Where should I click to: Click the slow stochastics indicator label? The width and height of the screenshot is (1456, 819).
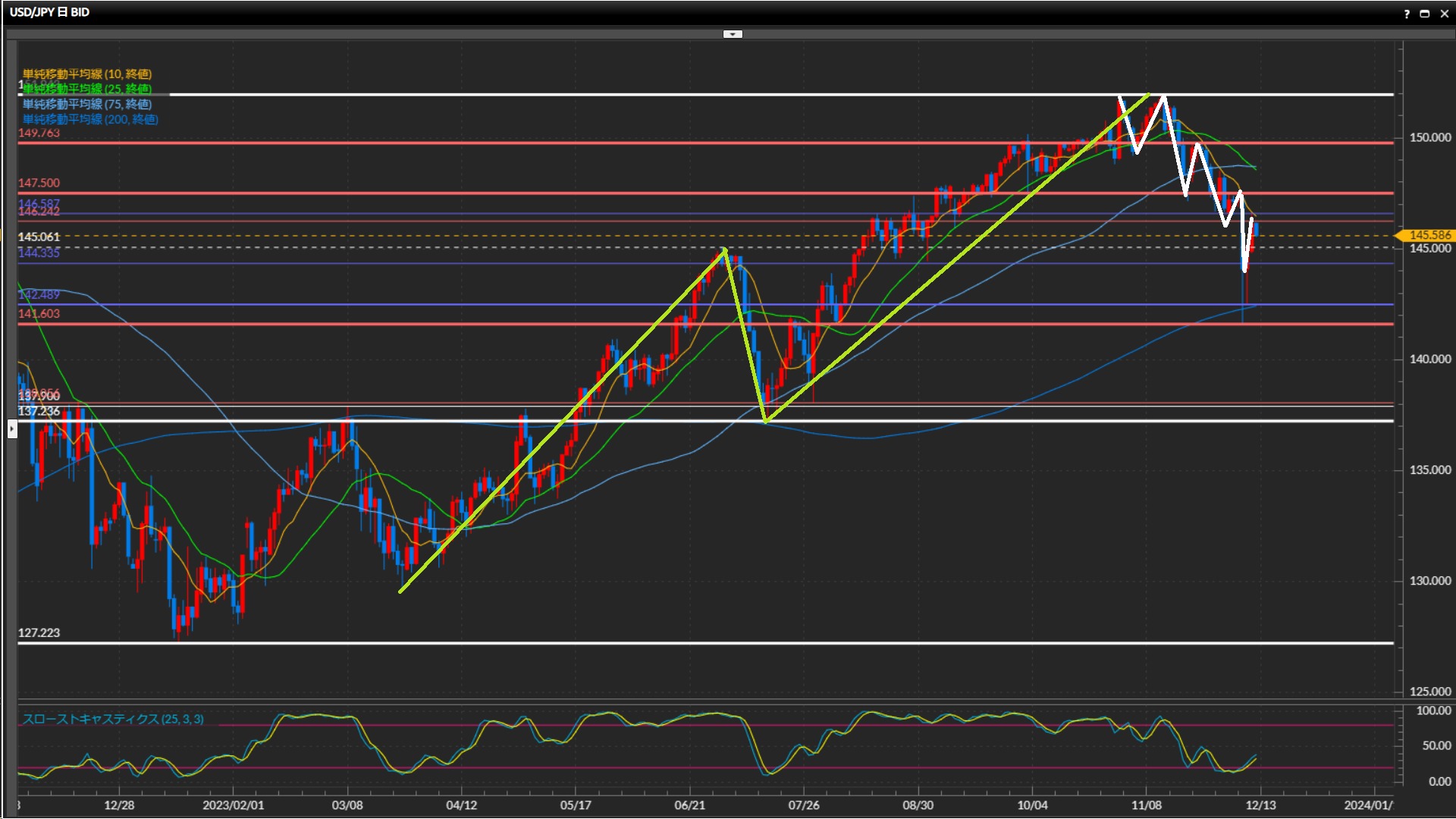113,719
